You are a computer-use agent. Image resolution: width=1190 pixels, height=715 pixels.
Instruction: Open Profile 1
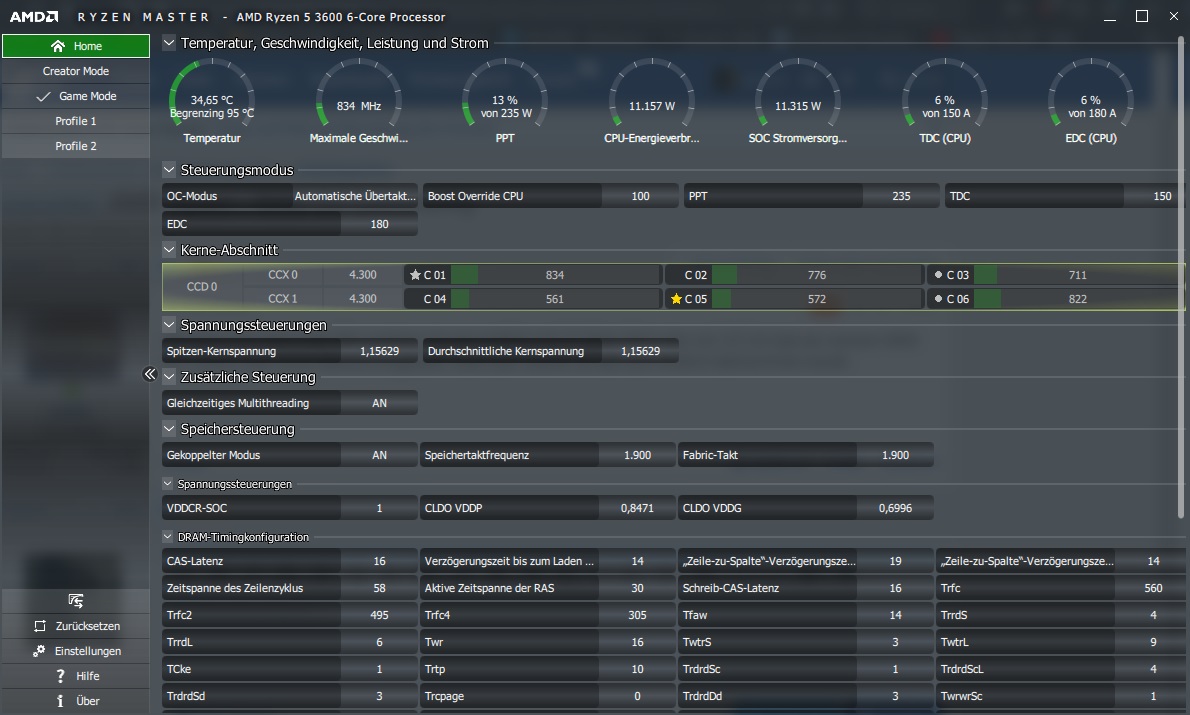point(76,121)
